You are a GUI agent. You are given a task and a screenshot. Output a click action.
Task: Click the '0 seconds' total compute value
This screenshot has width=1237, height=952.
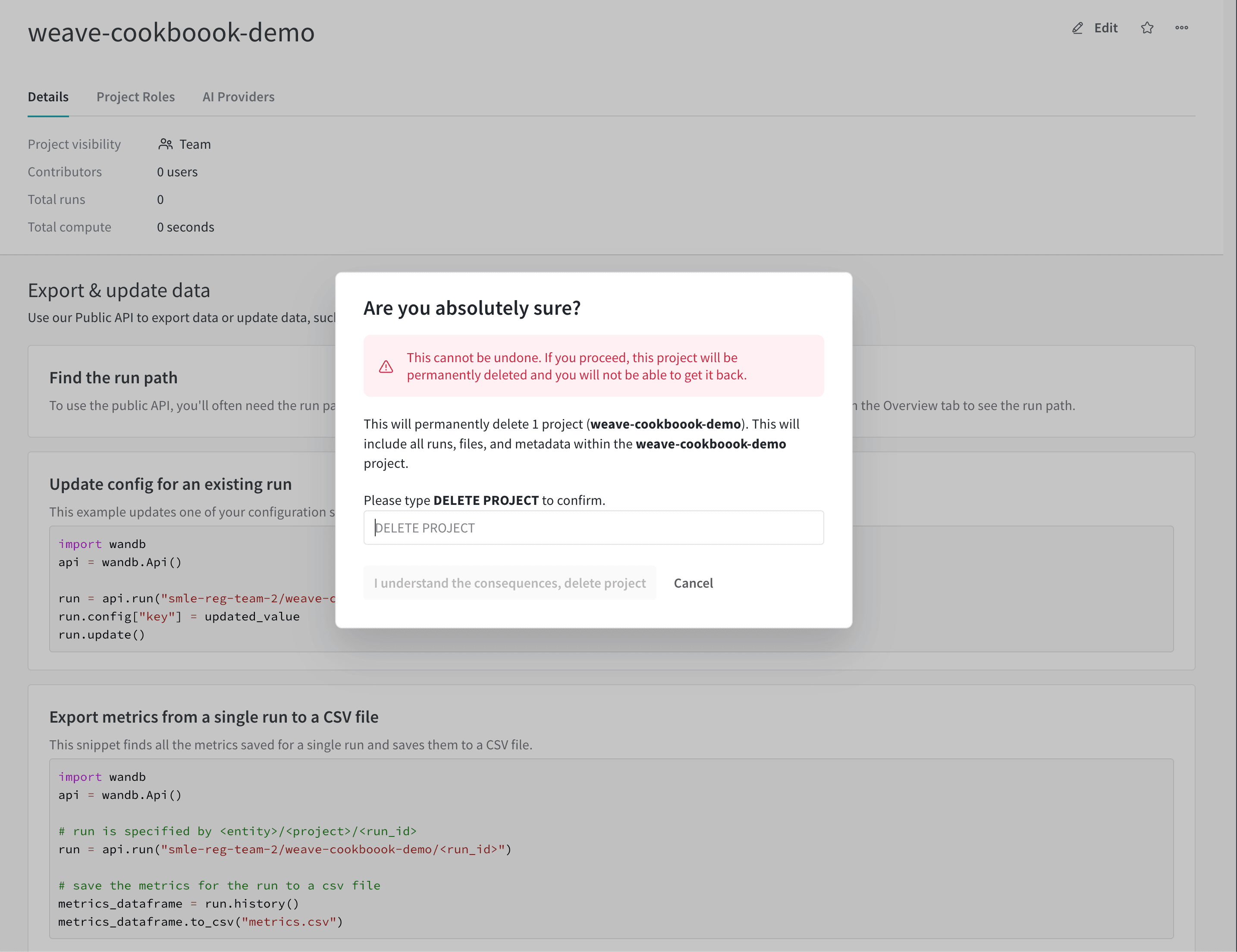point(186,226)
